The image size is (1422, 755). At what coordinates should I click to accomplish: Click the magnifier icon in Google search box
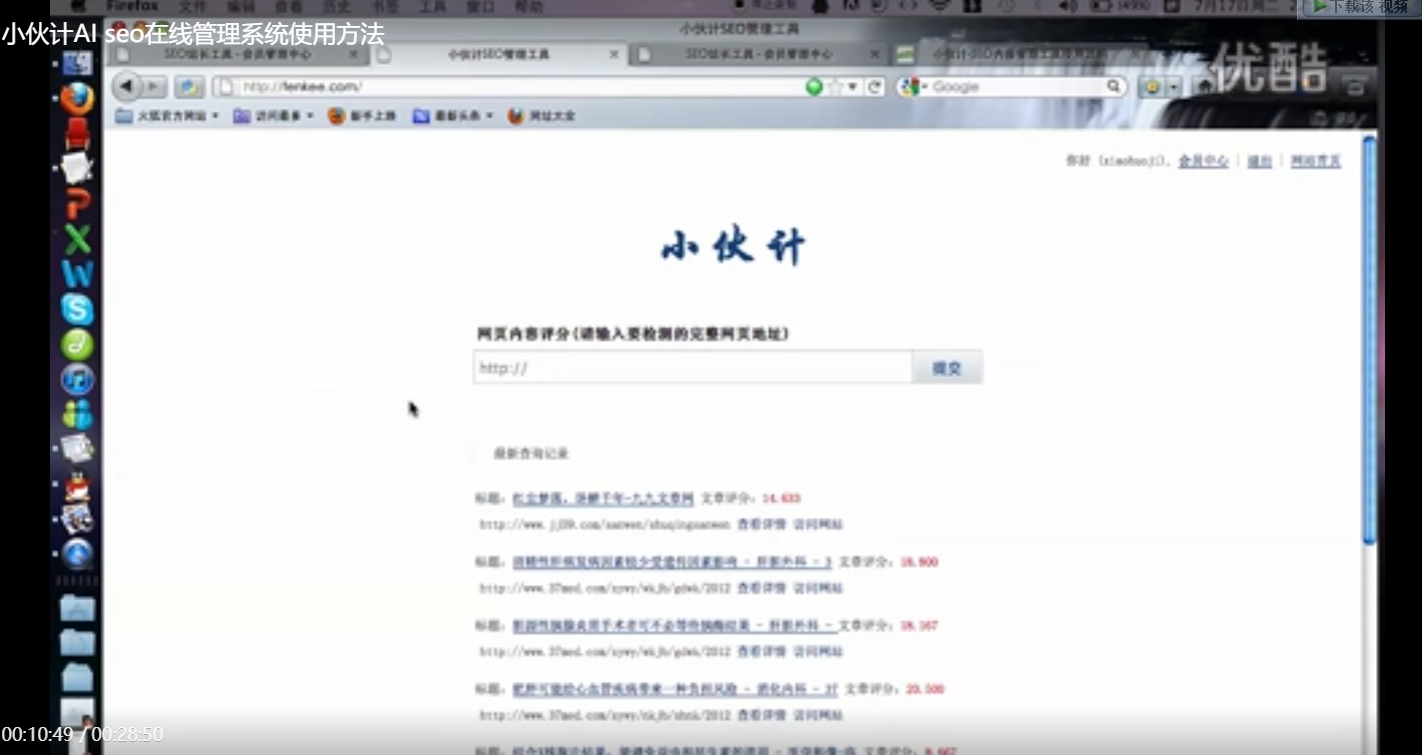pyautogui.click(x=1114, y=87)
